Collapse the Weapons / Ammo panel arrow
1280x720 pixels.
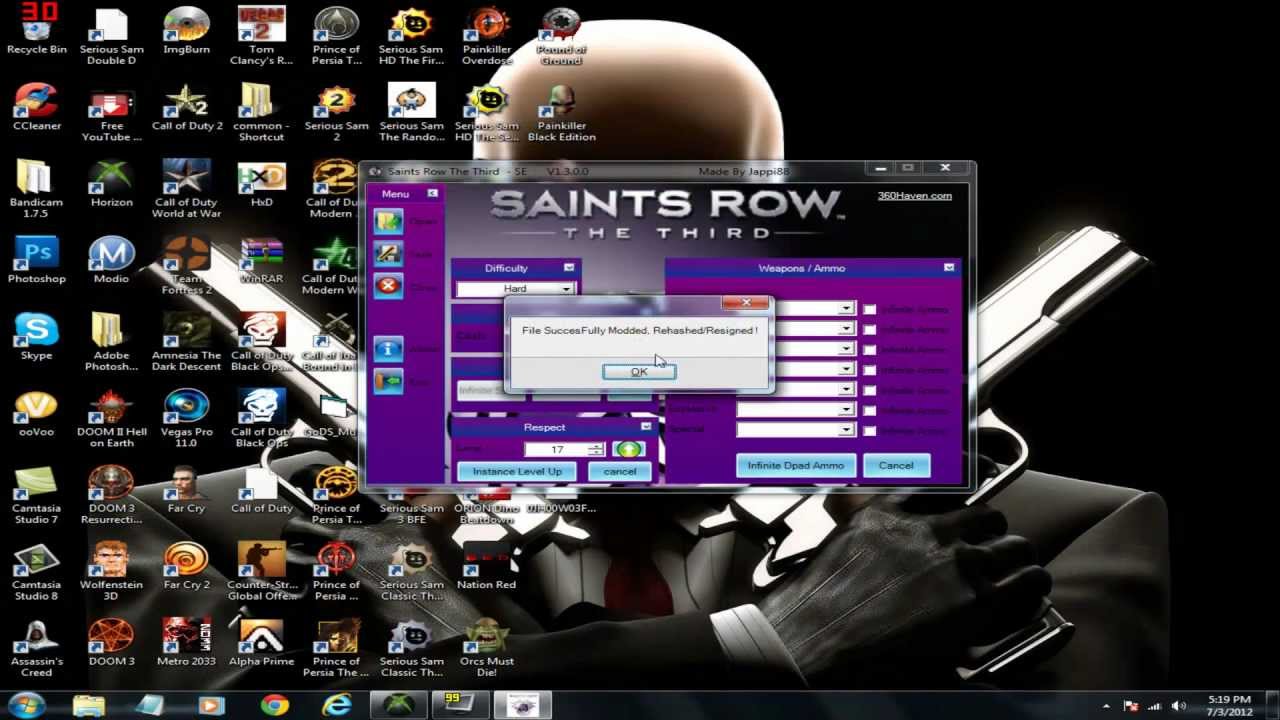tap(949, 268)
